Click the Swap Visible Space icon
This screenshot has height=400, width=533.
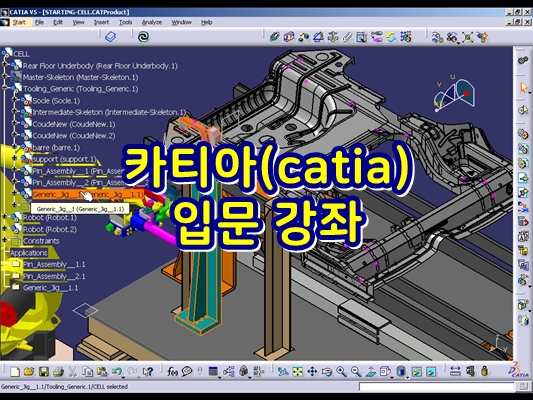pyautogui.click(x=431, y=371)
